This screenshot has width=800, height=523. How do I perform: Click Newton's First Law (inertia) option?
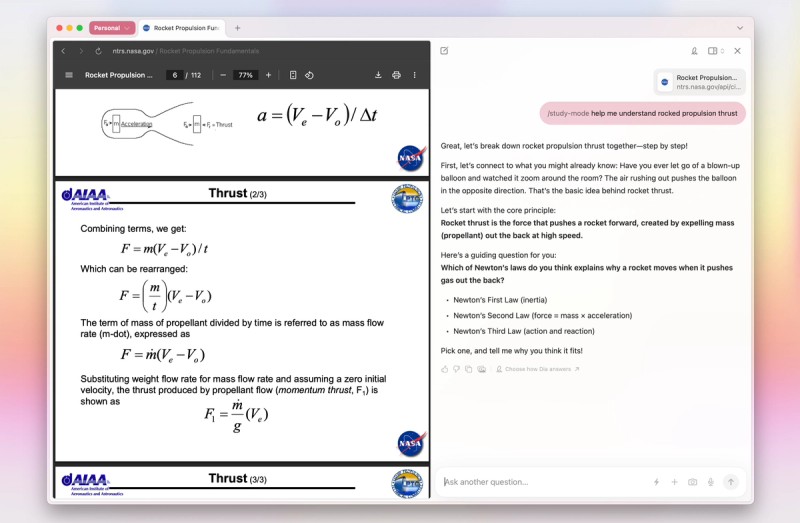tap(500, 300)
